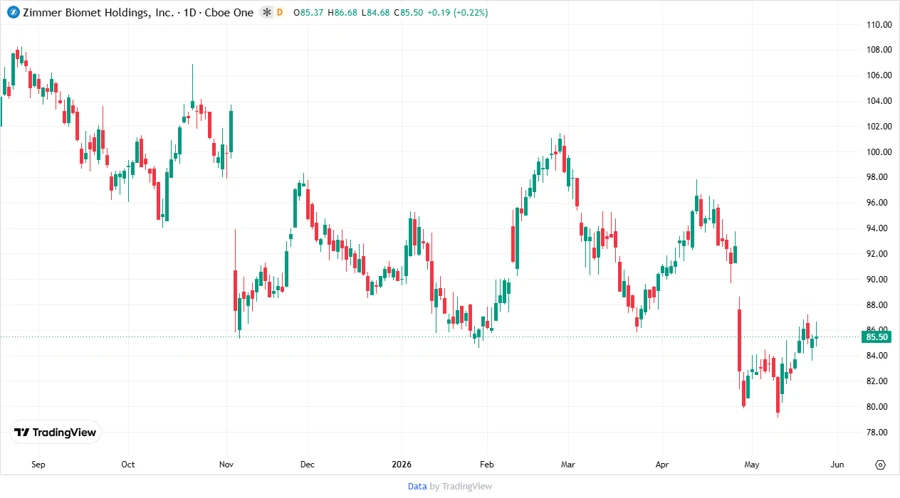The width and height of the screenshot is (900, 498).
Task: Click the high value H86.68
Action: pos(343,12)
